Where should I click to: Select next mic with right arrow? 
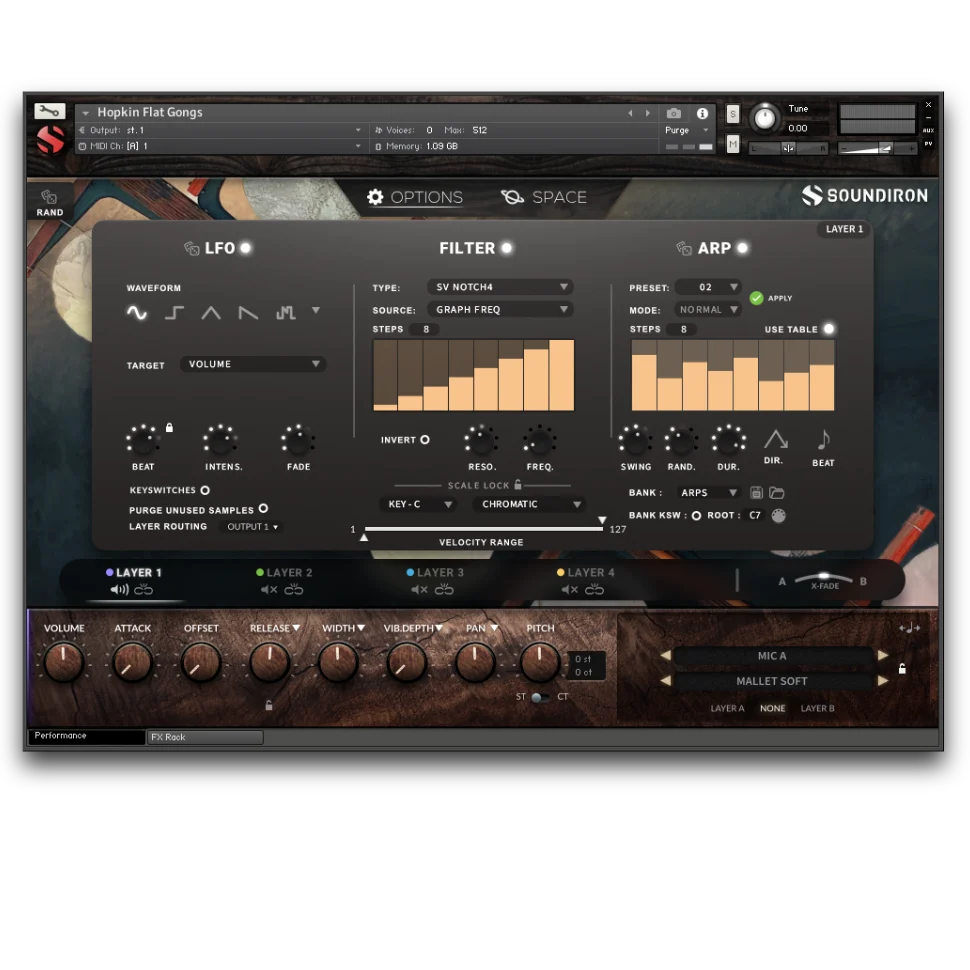[883, 655]
